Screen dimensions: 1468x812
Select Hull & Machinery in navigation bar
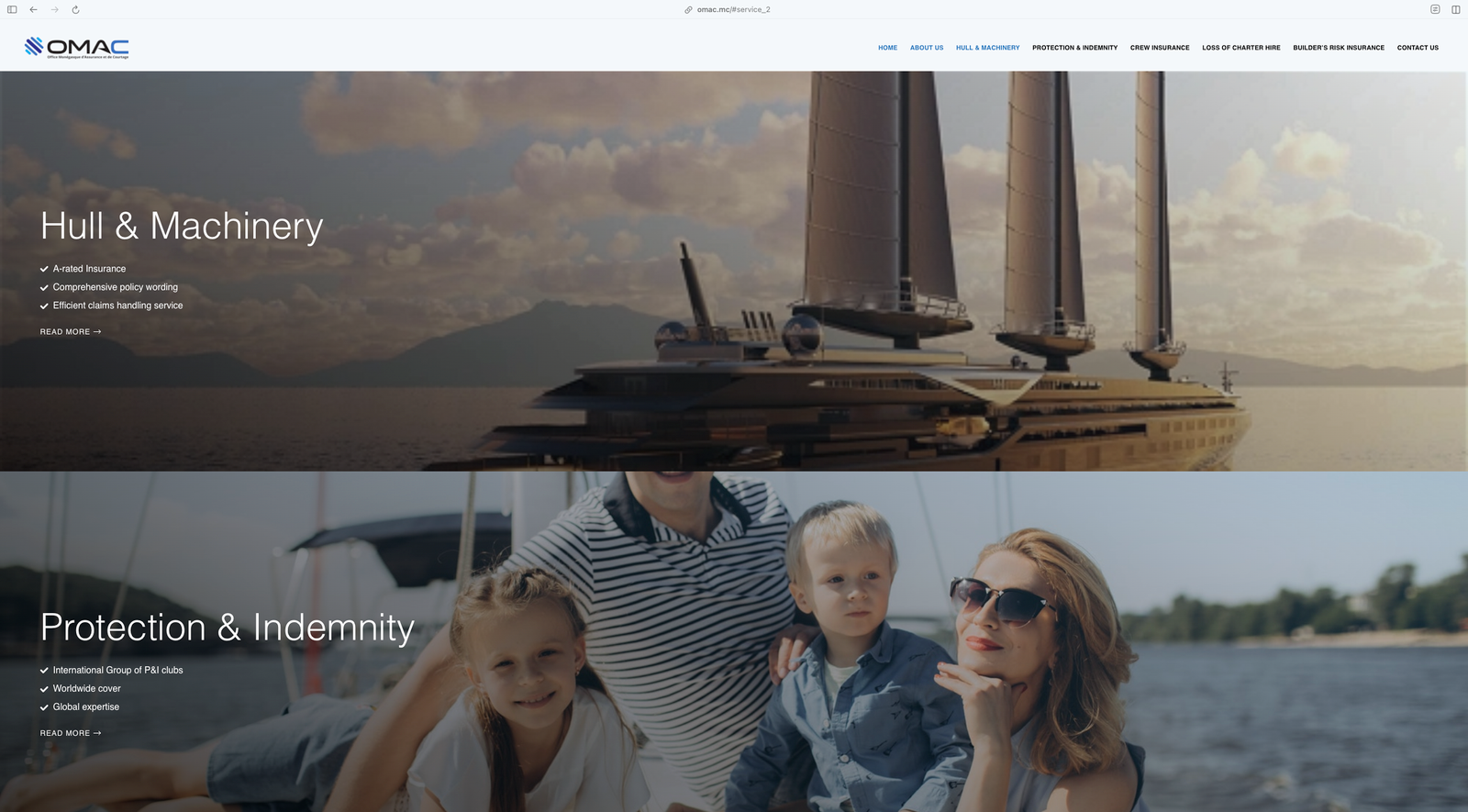987,48
